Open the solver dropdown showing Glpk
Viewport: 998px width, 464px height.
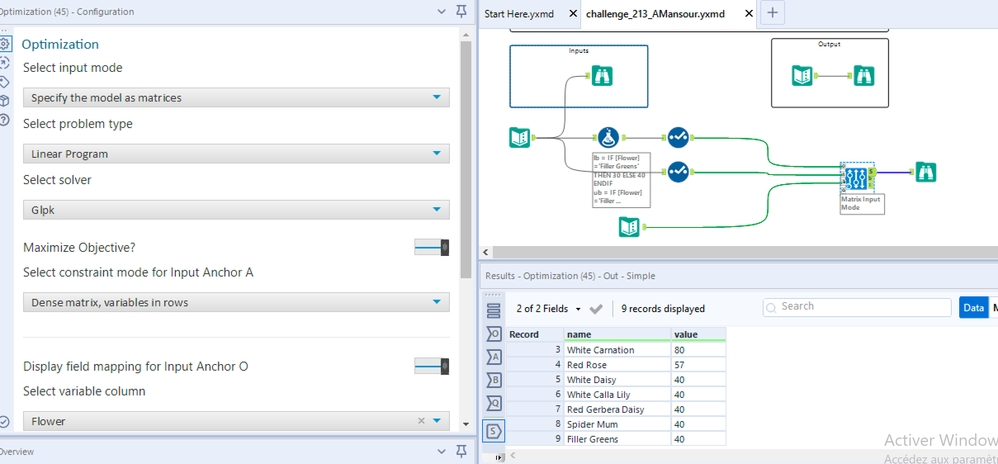236,209
